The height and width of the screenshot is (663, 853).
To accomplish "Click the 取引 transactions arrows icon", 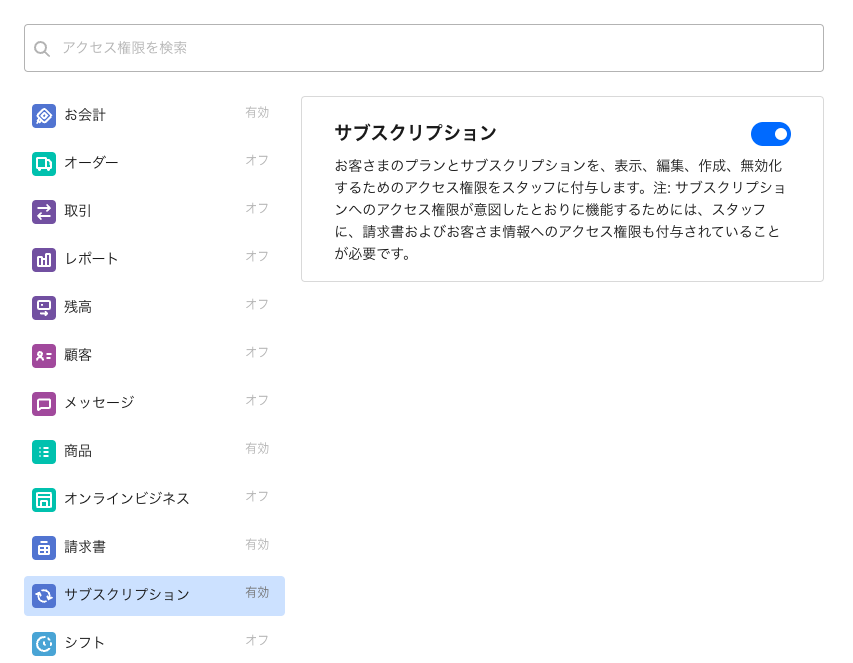I will pyautogui.click(x=44, y=212).
